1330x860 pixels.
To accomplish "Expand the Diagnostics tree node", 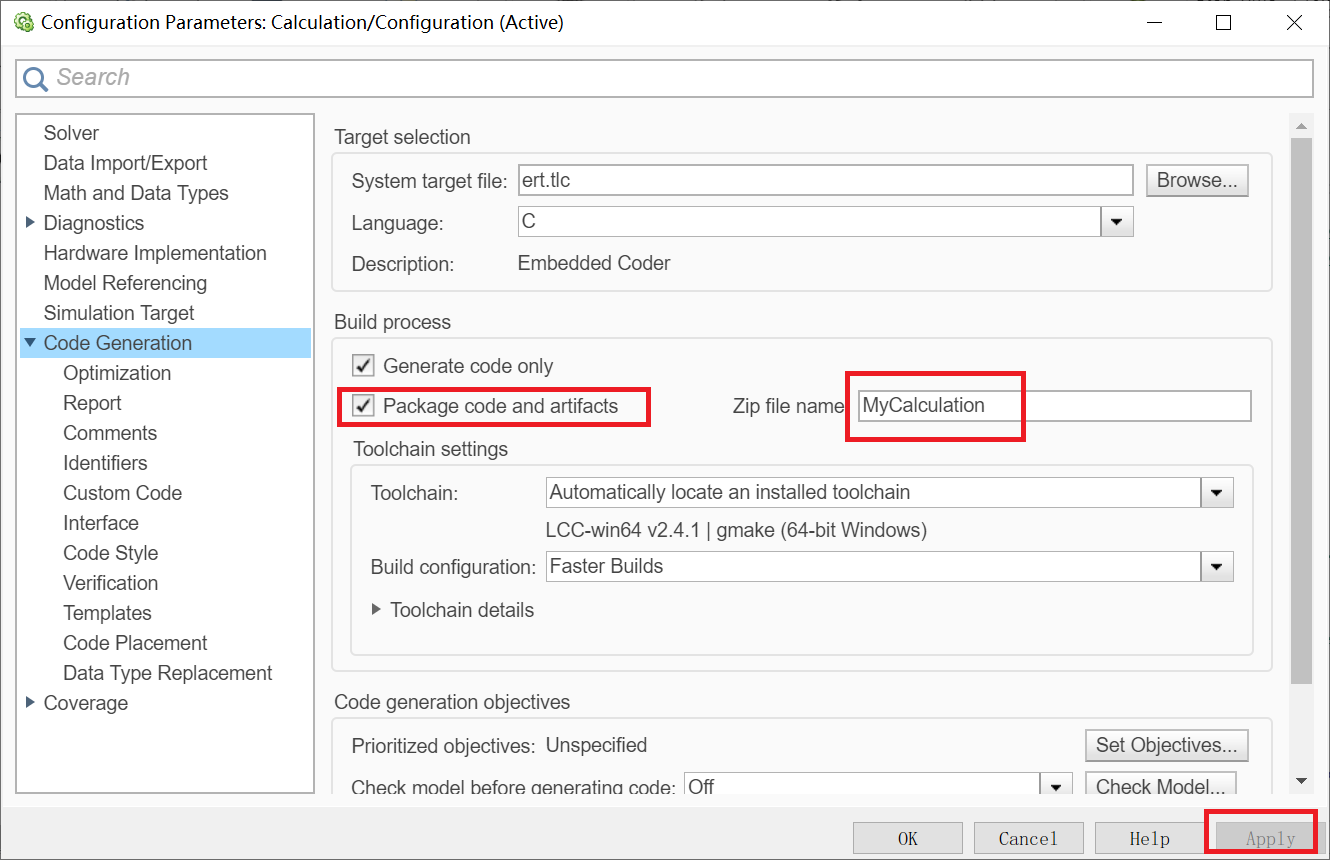I will click(x=30, y=223).
